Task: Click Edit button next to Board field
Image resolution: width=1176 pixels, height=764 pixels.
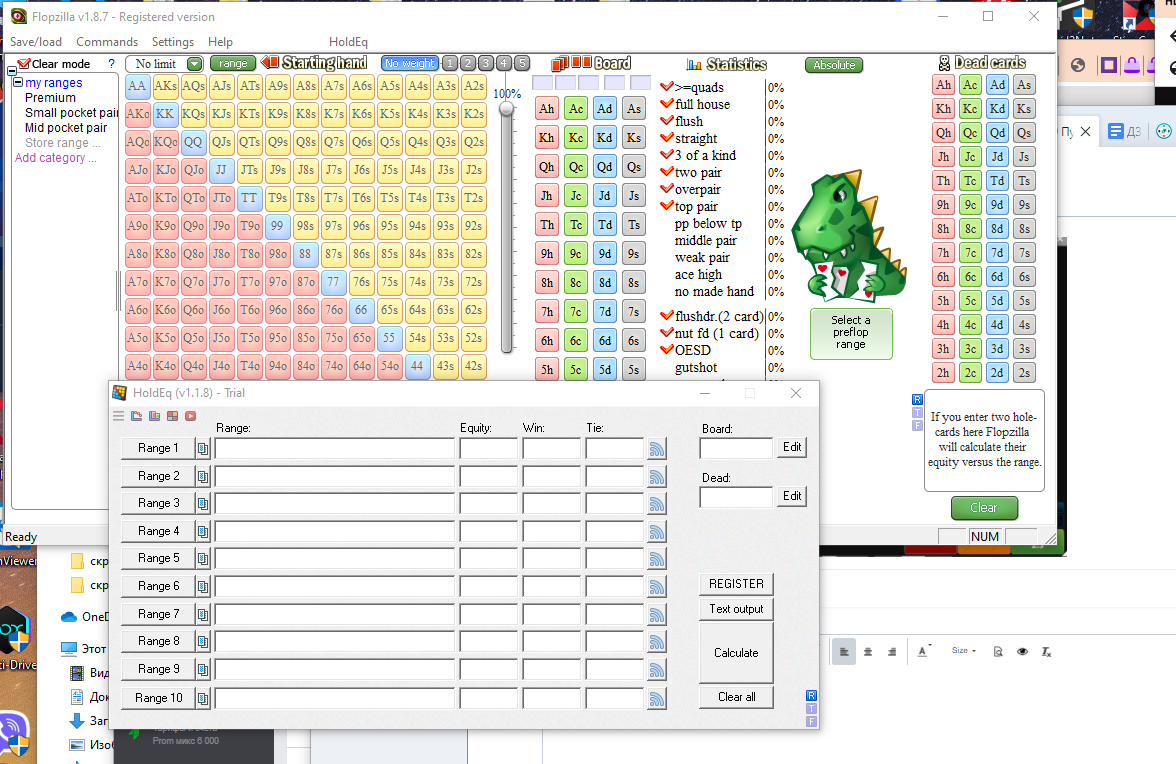Action: pyautogui.click(x=792, y=447)
